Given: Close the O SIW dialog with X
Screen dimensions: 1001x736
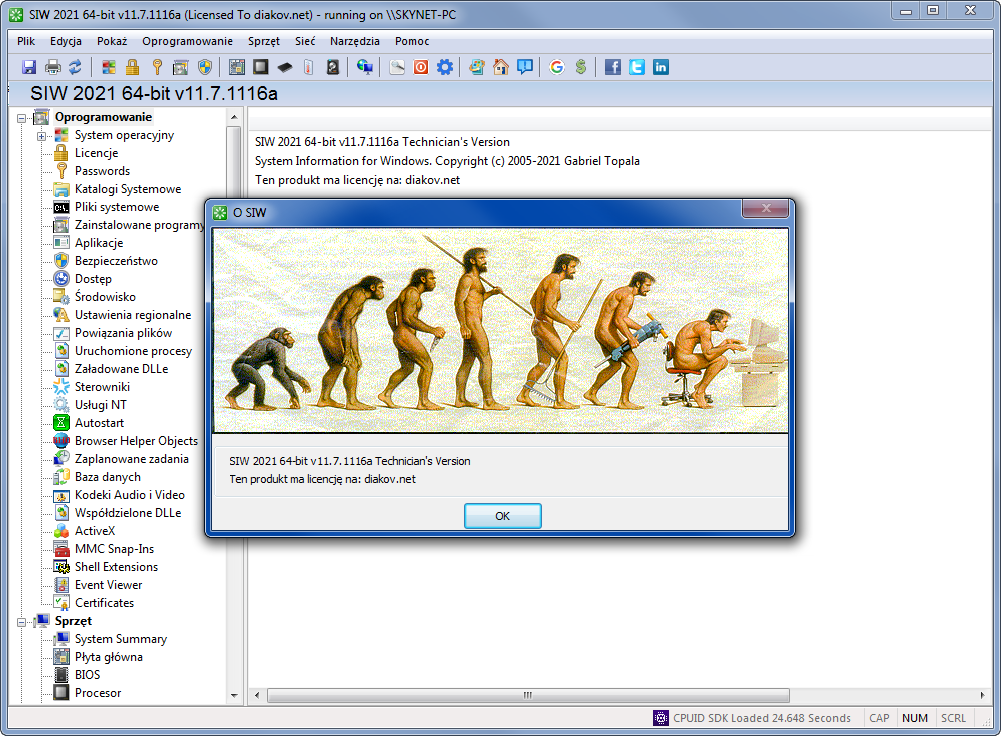Looking at the screenshot, I should 766,208.
